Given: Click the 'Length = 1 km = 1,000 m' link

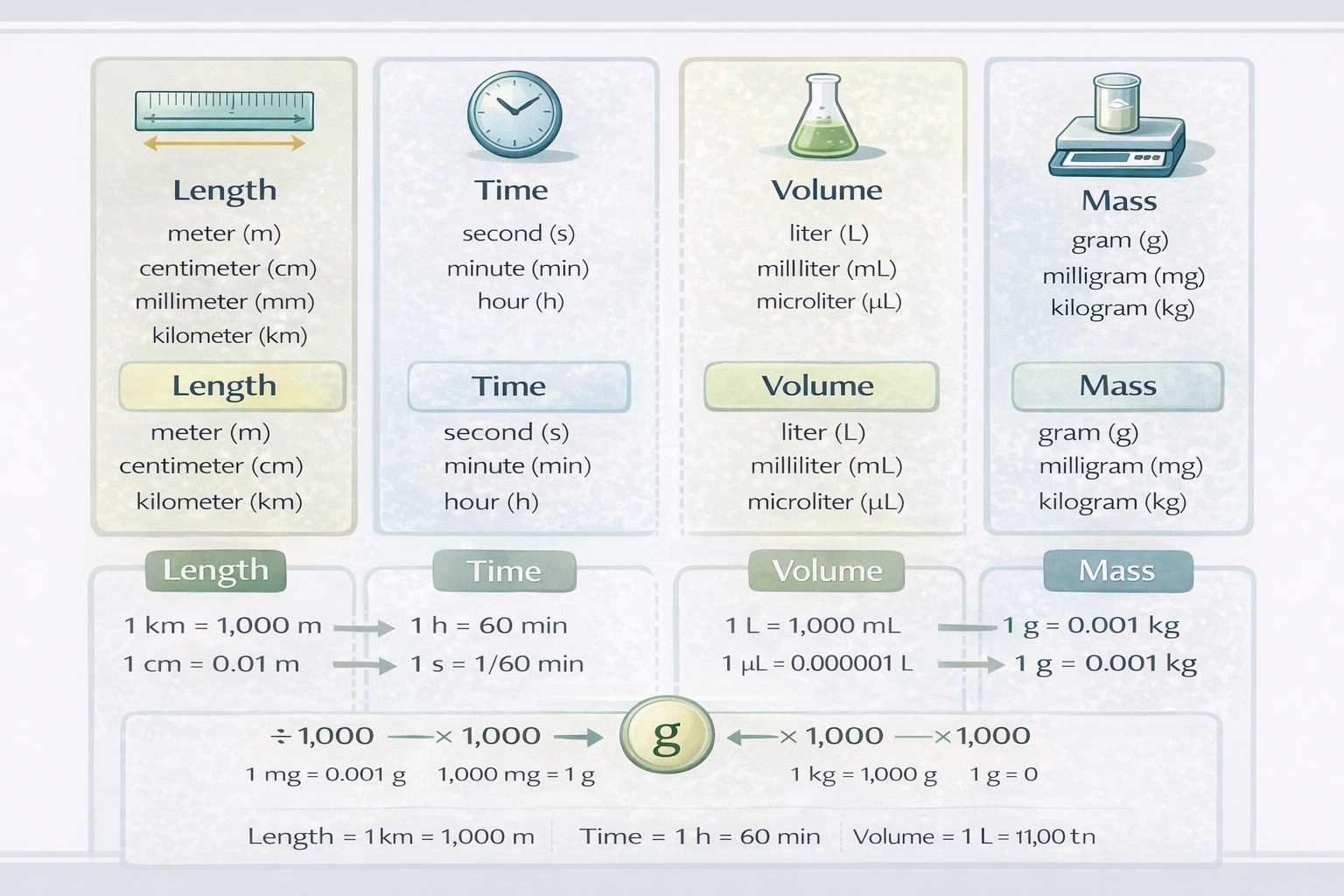Looking at the screenshot, I should pyautogui.click(x=391, y=836).
